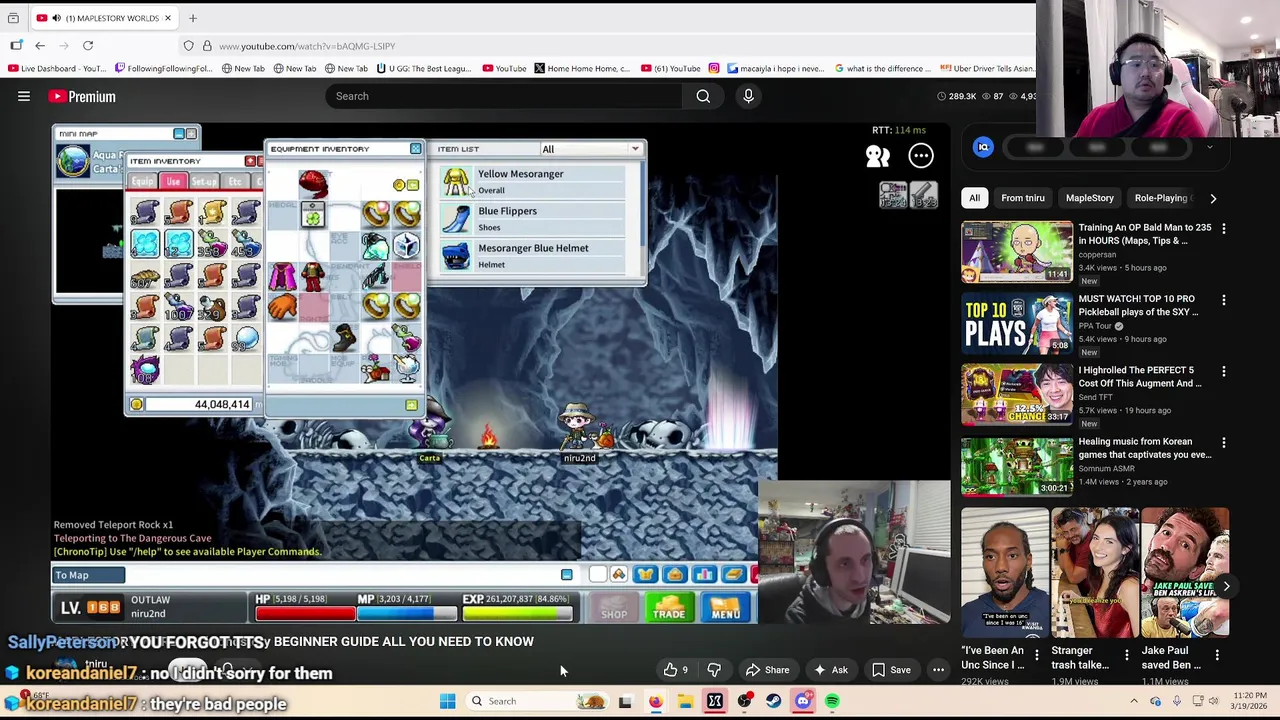The image size is (1280, 720).
Task: Reload the page in browser toolbar
Action: tap(88, 46)
